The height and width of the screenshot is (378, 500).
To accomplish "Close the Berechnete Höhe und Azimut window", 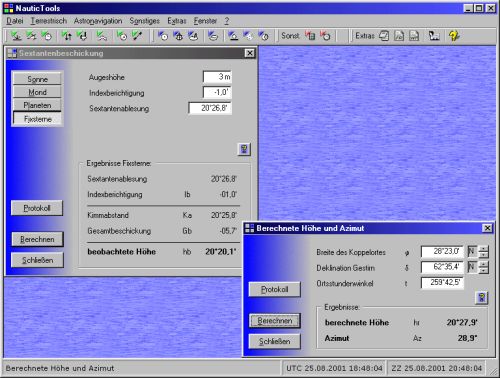I will 487,228.
